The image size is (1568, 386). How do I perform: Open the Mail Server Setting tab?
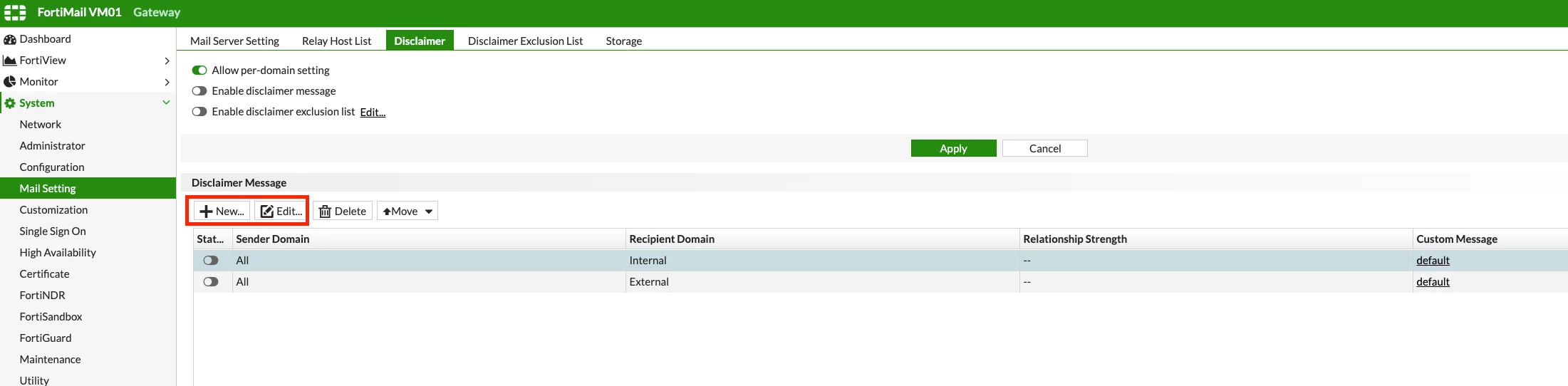tap(234, 41)
